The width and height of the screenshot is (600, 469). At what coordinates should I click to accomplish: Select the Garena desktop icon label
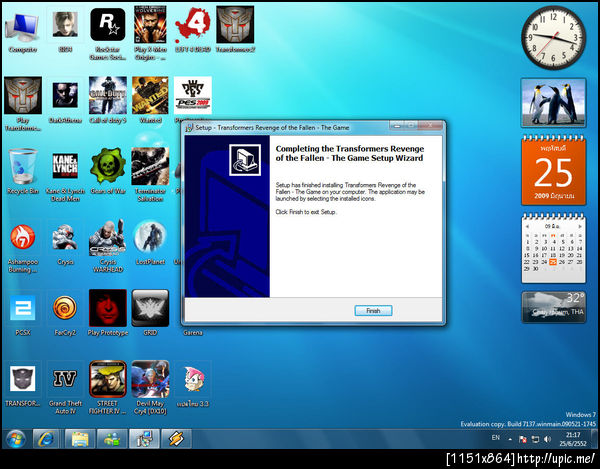coord(192,333)
